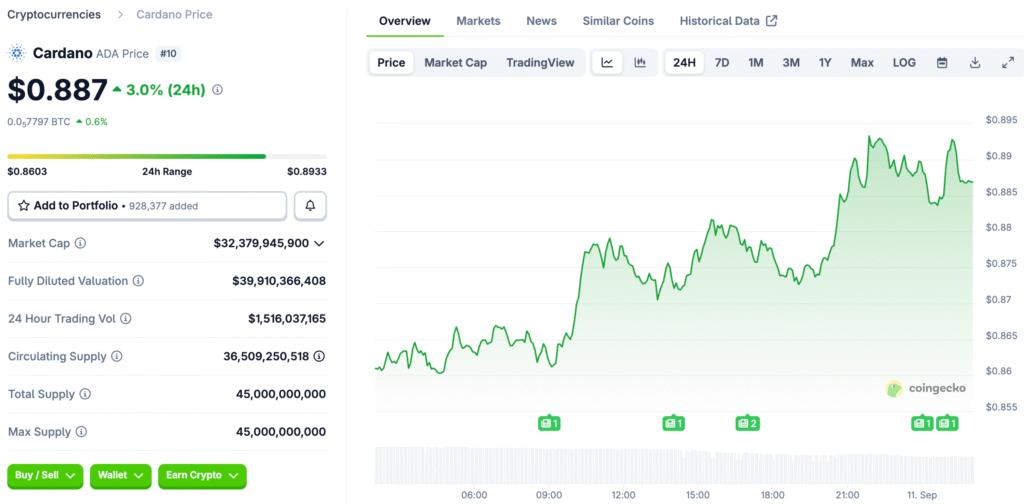Select the Market Cap chart view

456,63
